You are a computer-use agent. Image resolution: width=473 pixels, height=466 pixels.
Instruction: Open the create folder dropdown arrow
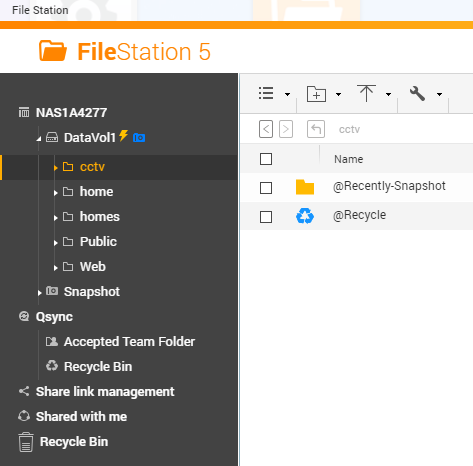pyautogui.click(x=338, y=95)
